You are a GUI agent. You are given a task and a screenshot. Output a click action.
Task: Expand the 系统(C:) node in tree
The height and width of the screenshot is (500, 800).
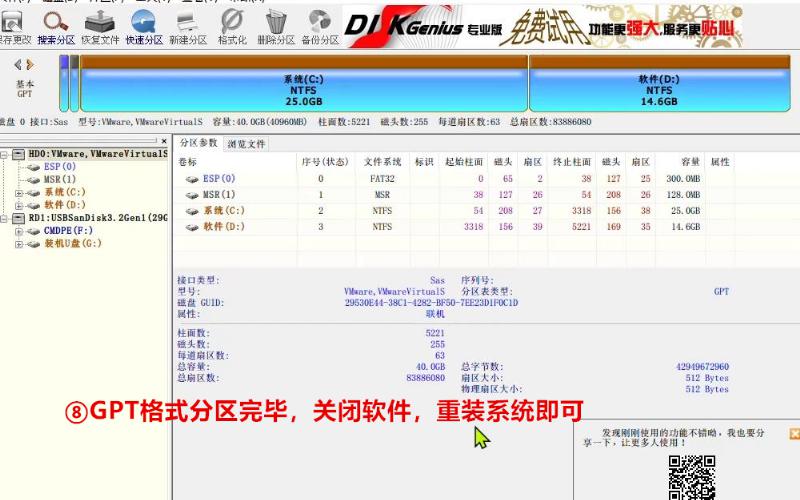tap(19, 192)
